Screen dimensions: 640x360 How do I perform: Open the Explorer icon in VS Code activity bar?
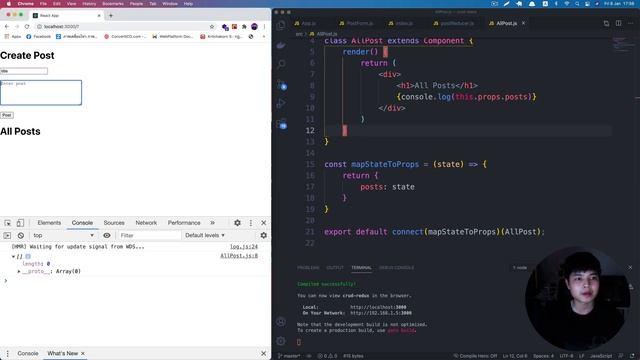coord(281,25)
